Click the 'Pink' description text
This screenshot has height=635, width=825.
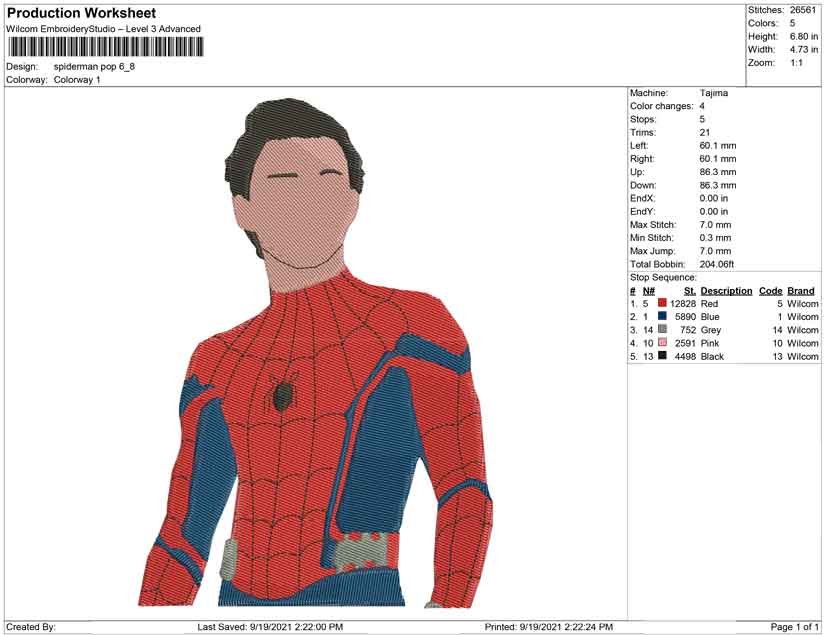[x=710, y=343]
